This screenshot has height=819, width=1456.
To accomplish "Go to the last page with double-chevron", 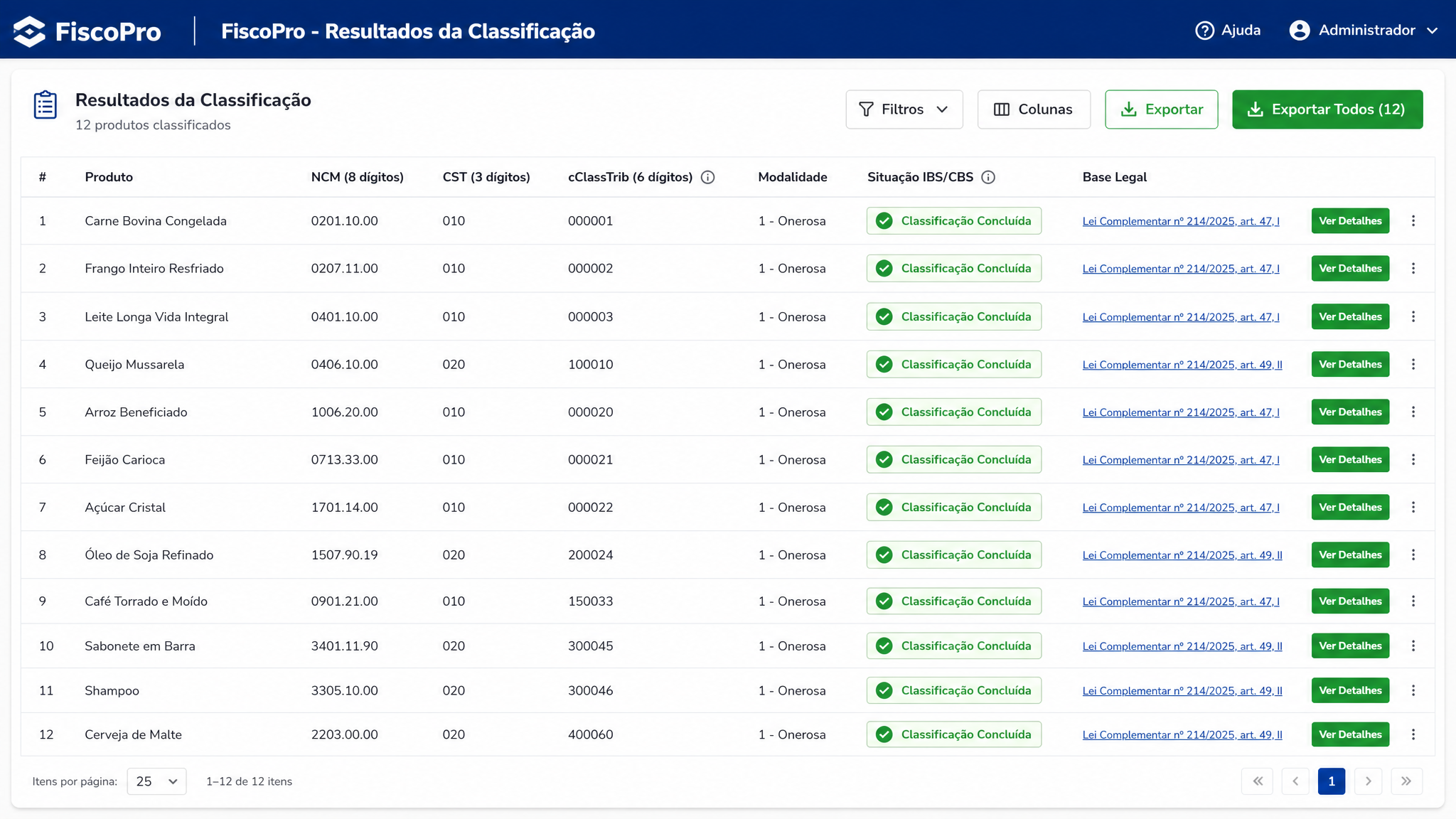I will pyautogui.click(x=1406, y=781).
